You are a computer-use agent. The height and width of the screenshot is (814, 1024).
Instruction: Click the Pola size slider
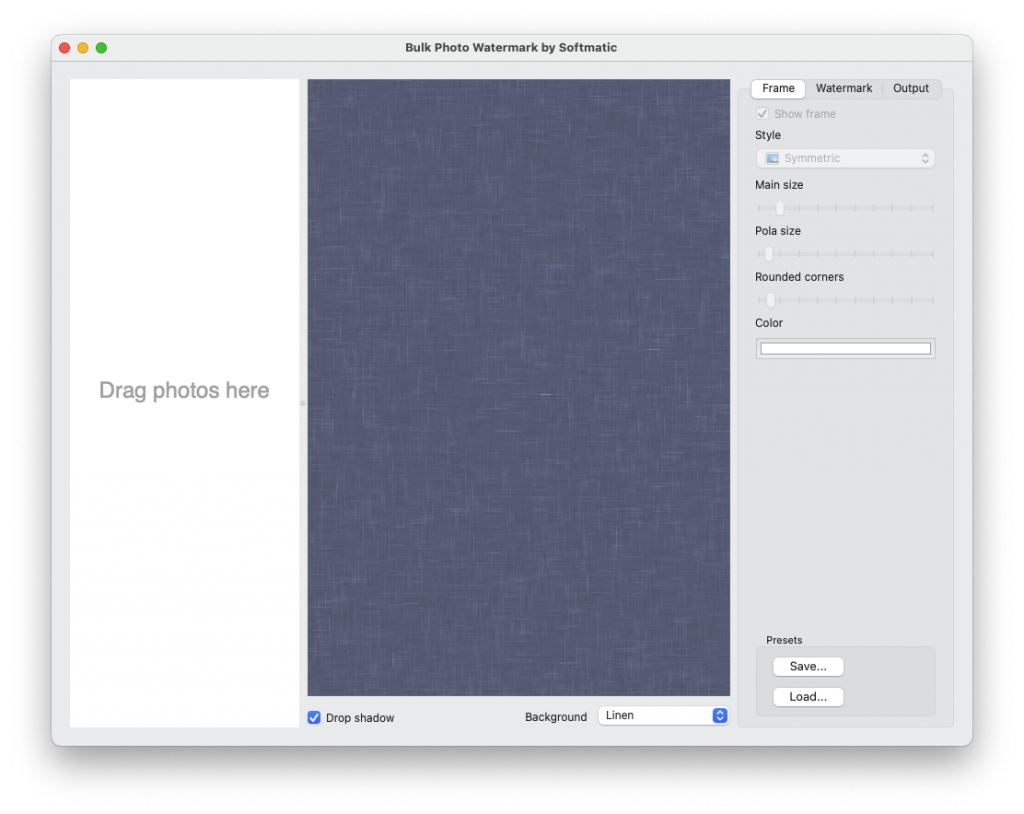845,254
